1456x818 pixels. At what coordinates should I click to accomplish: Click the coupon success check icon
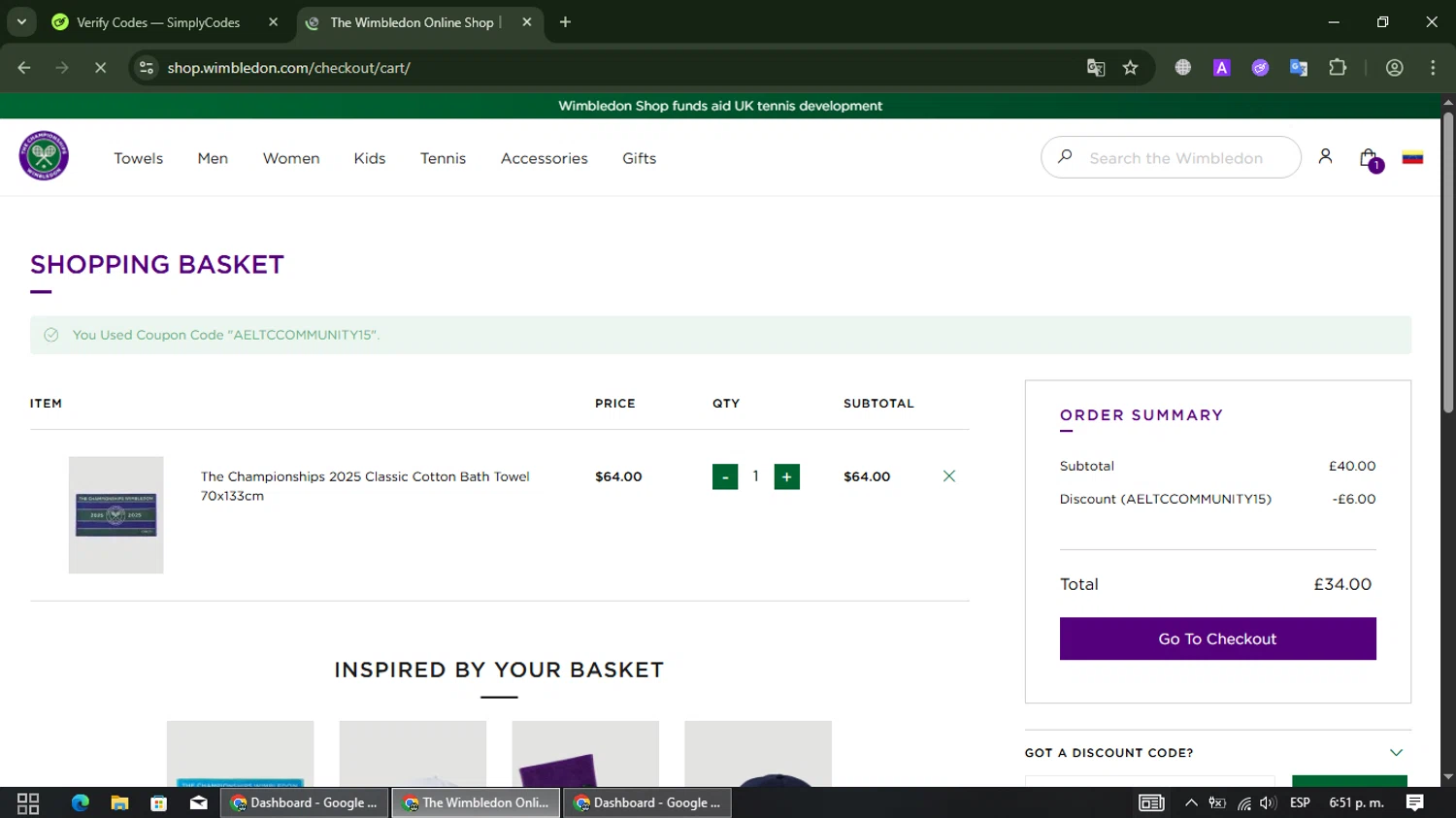51,335
